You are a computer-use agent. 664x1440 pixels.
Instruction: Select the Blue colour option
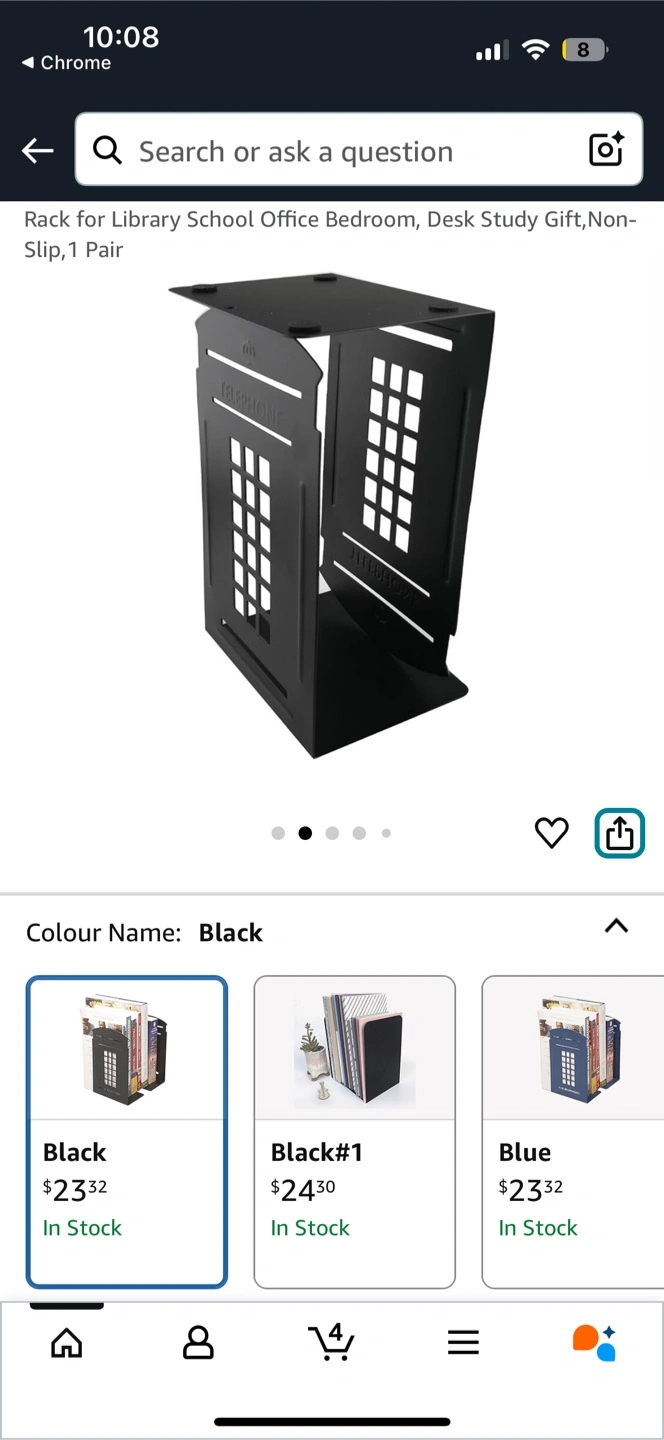click(573, 1132)
